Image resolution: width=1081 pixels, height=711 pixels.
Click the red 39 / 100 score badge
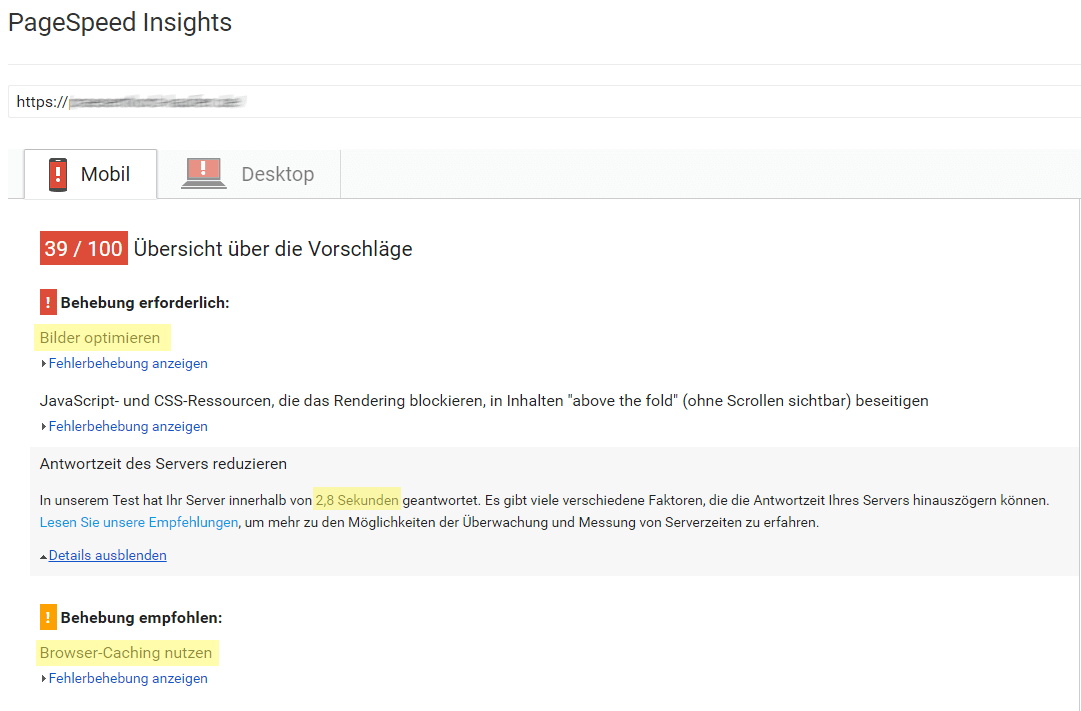click(x=83, y=248)
